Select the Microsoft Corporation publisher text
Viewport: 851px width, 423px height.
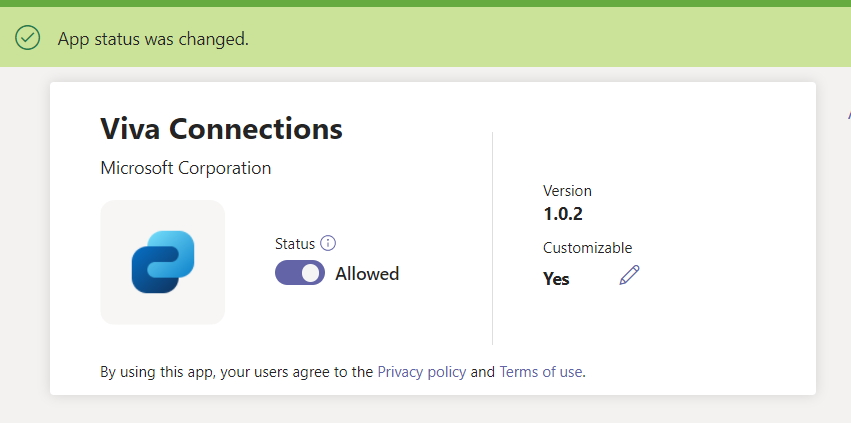186,168
